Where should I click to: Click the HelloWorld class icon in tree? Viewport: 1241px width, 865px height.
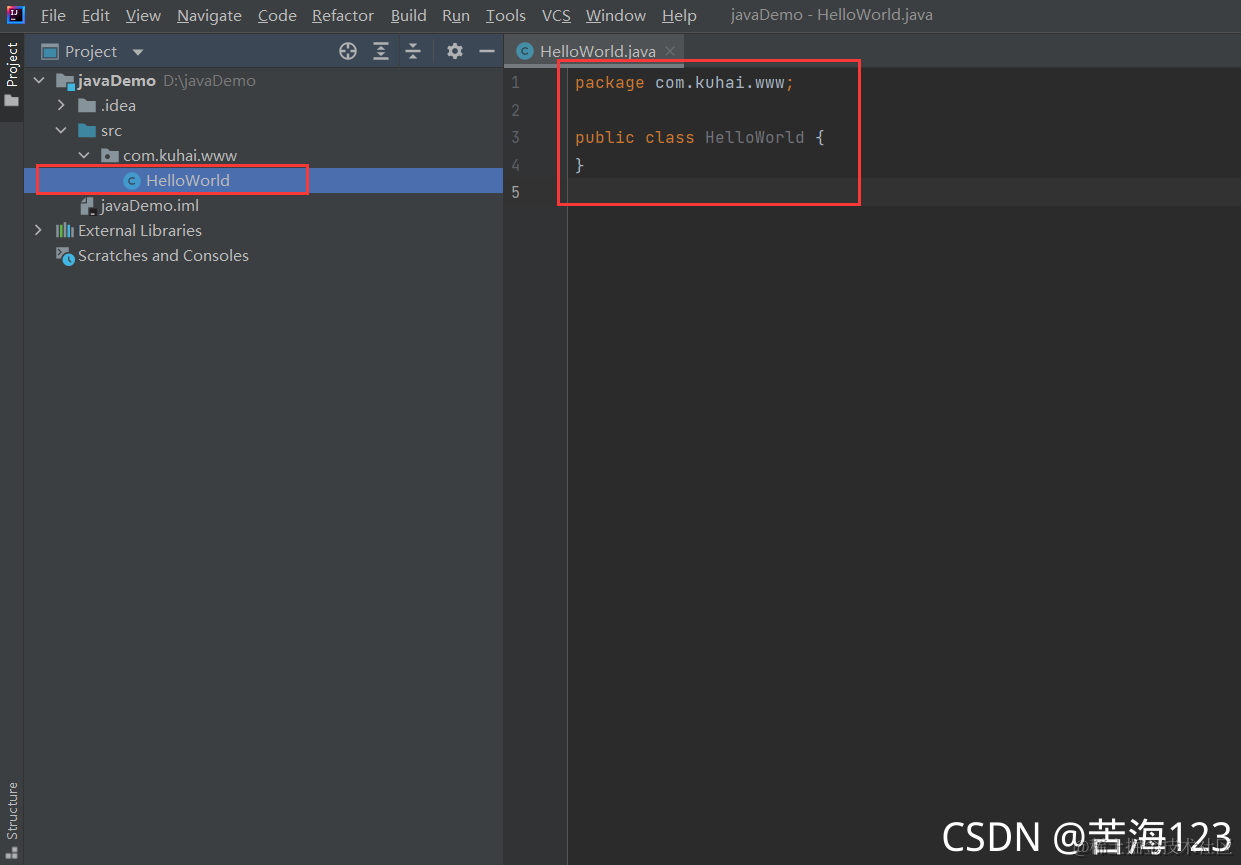[131, 181]
